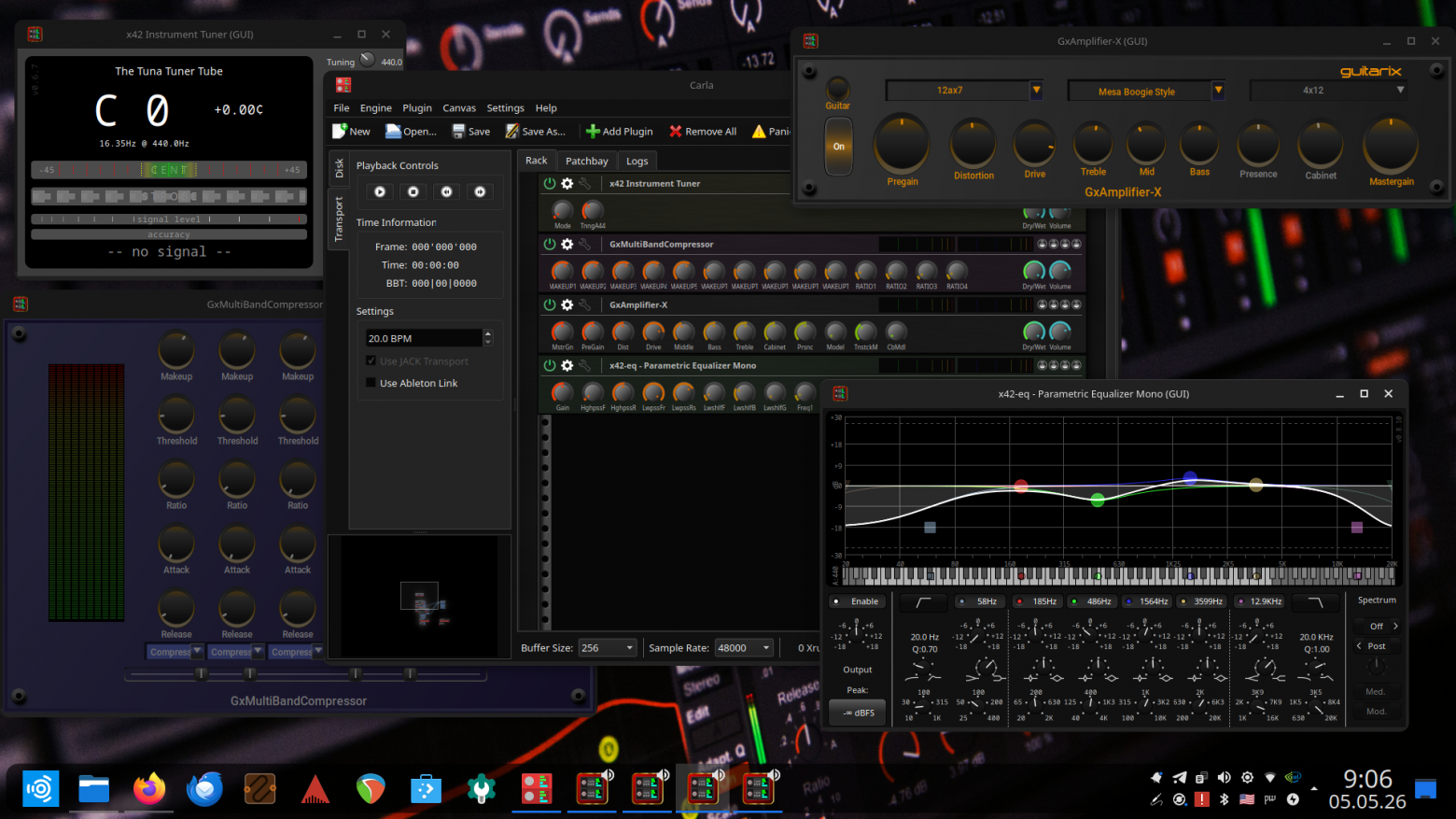
Task: Click the BPM tempo input field
Action: [425, 338]
